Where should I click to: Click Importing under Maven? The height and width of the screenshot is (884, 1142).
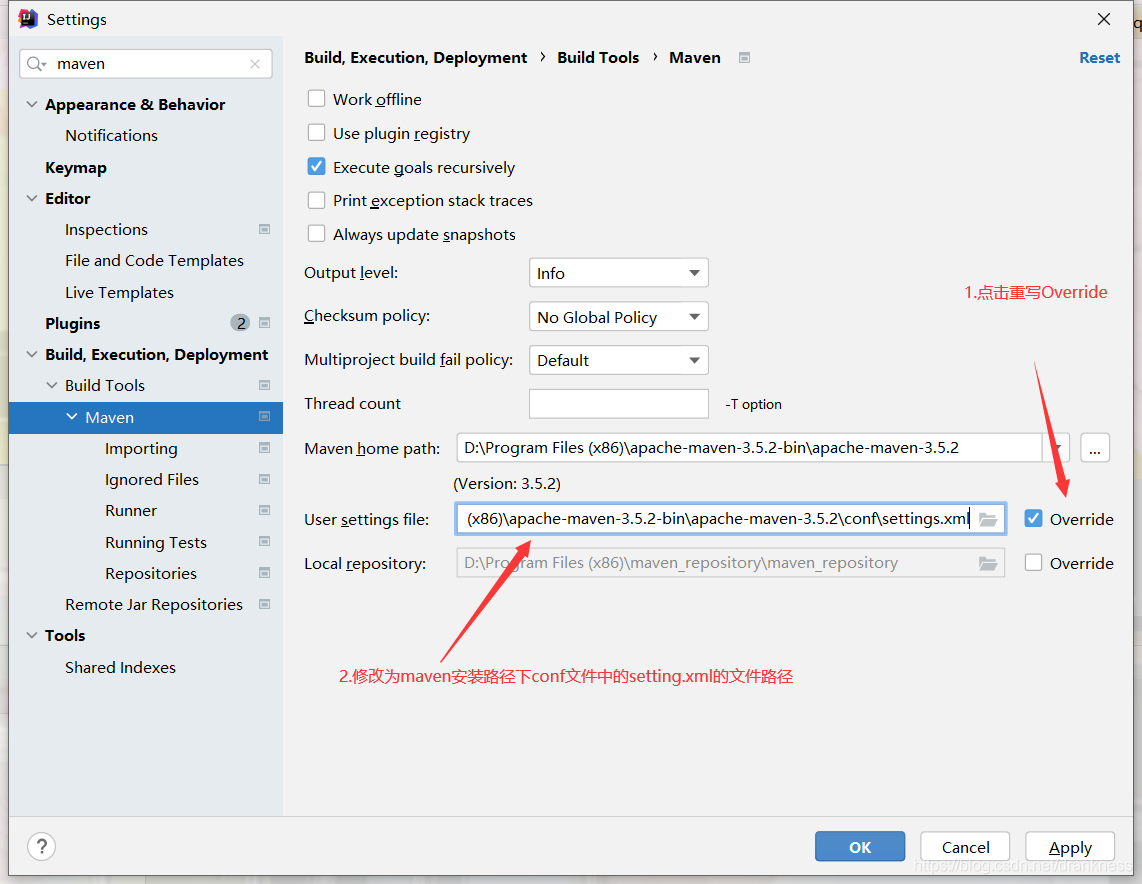tap(141, 449)
